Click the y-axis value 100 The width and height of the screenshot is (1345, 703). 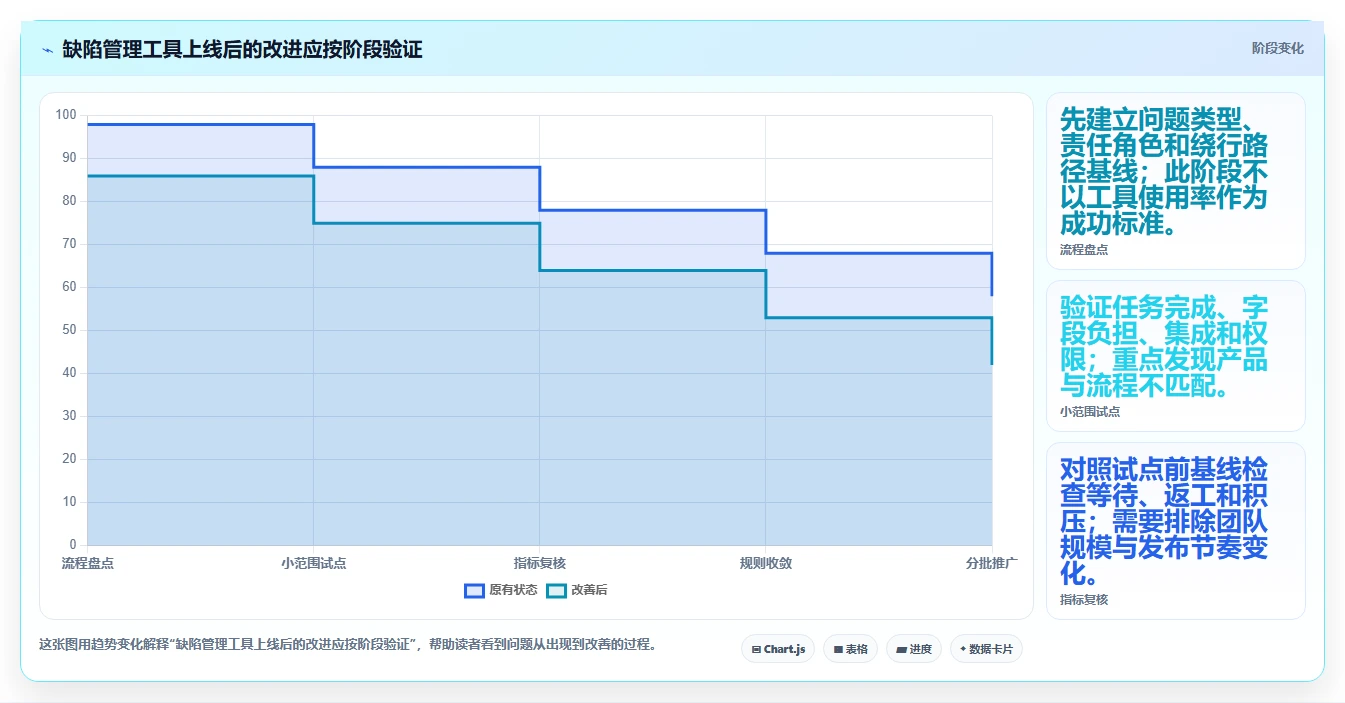[66, 115]
